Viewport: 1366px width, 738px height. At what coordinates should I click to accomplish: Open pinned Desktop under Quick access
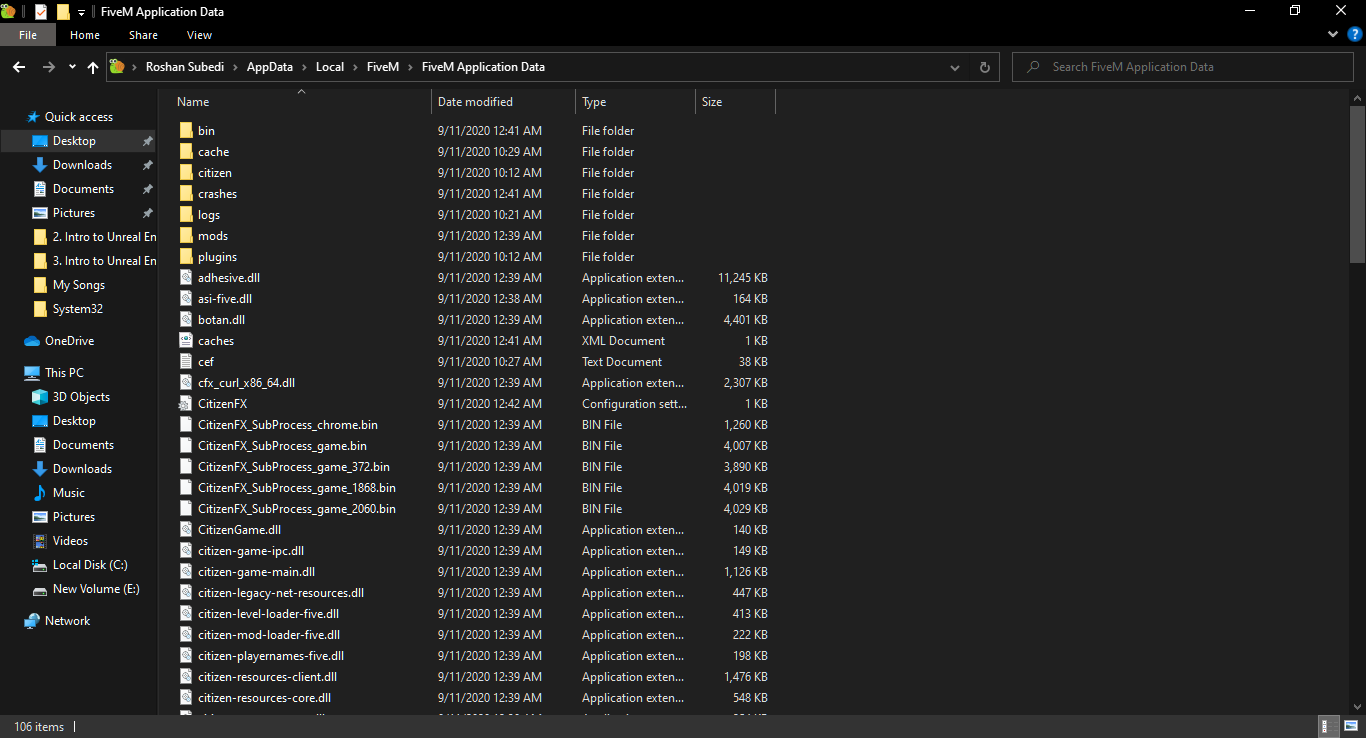click(74, 141)
